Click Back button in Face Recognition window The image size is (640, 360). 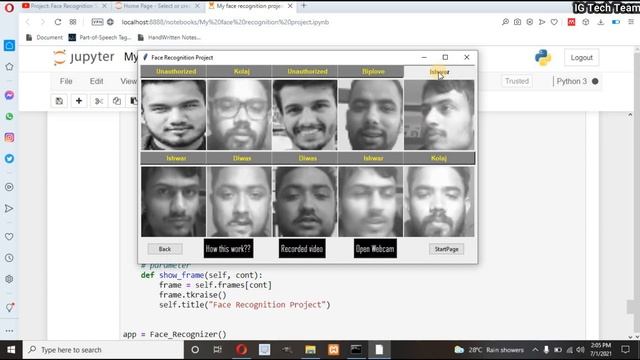point(165,249)
